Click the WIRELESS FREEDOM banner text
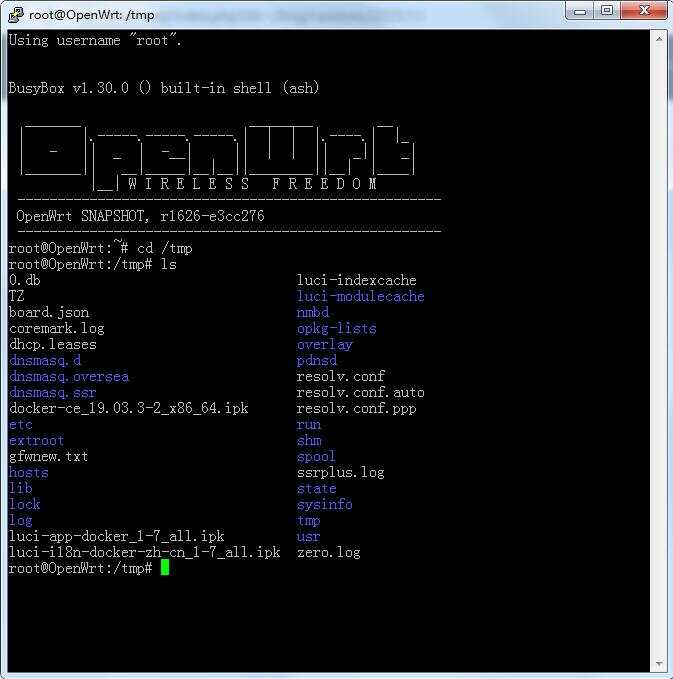 coord(252,184)
